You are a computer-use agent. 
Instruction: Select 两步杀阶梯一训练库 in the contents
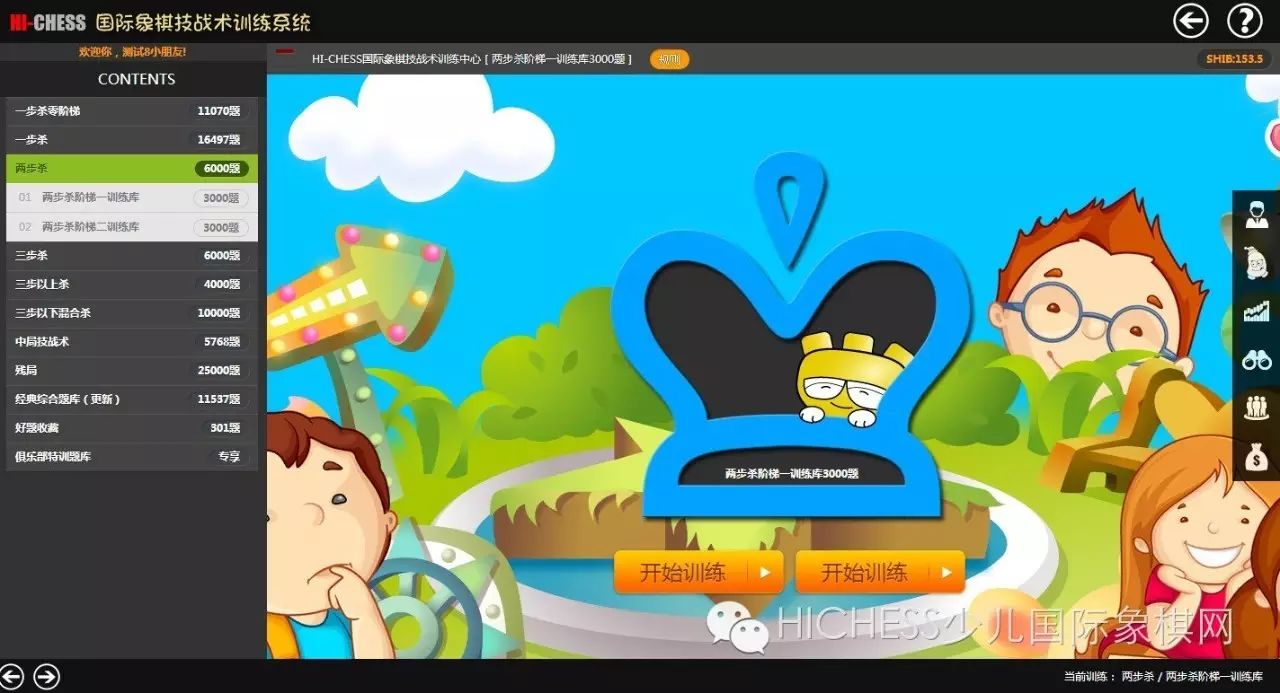[x=131, y=198]
